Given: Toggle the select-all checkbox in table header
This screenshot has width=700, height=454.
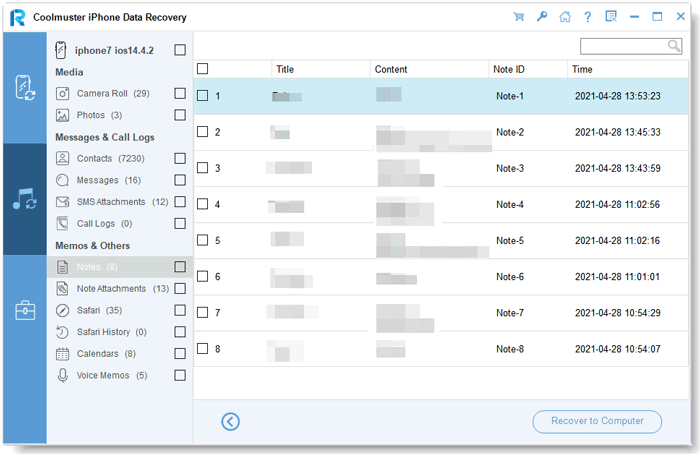Looking at the screenshot, I should click(x=203, y=69).
